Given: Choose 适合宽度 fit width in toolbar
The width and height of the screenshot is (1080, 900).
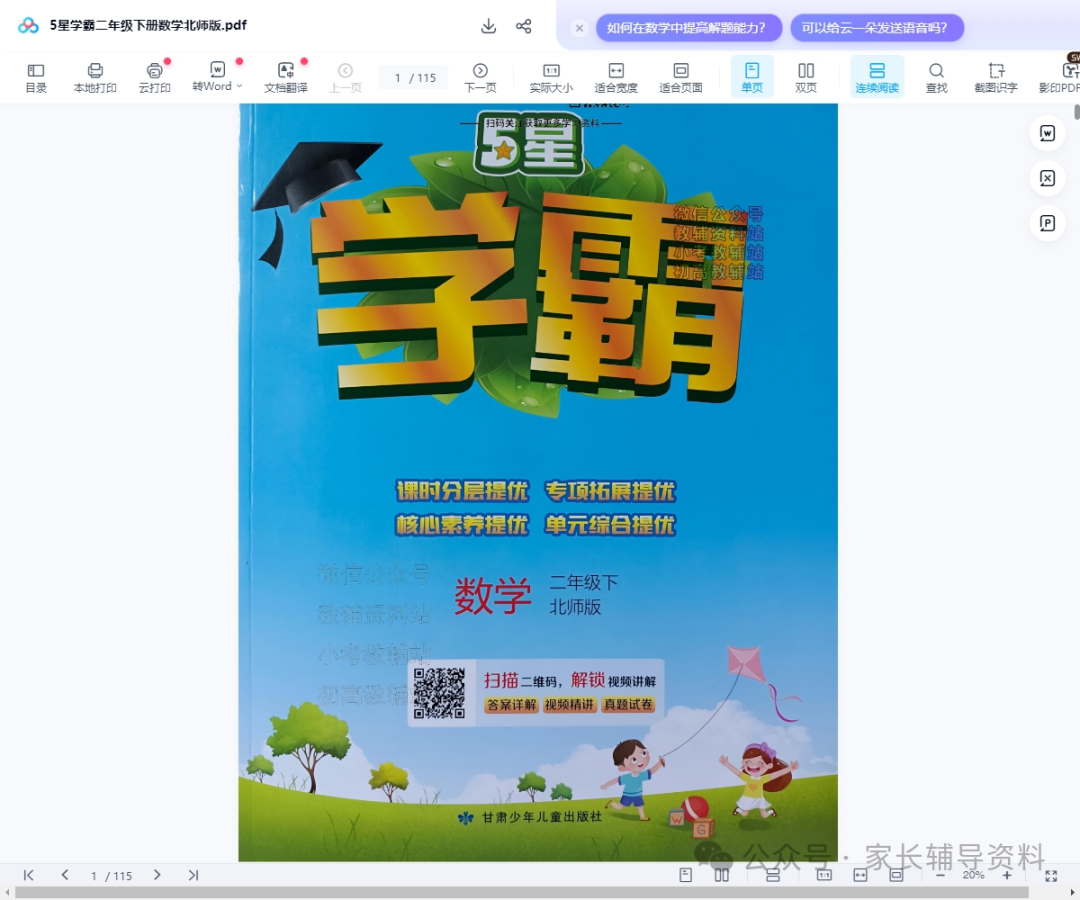Looking at the screenshot, I should [x=616, y=78].
